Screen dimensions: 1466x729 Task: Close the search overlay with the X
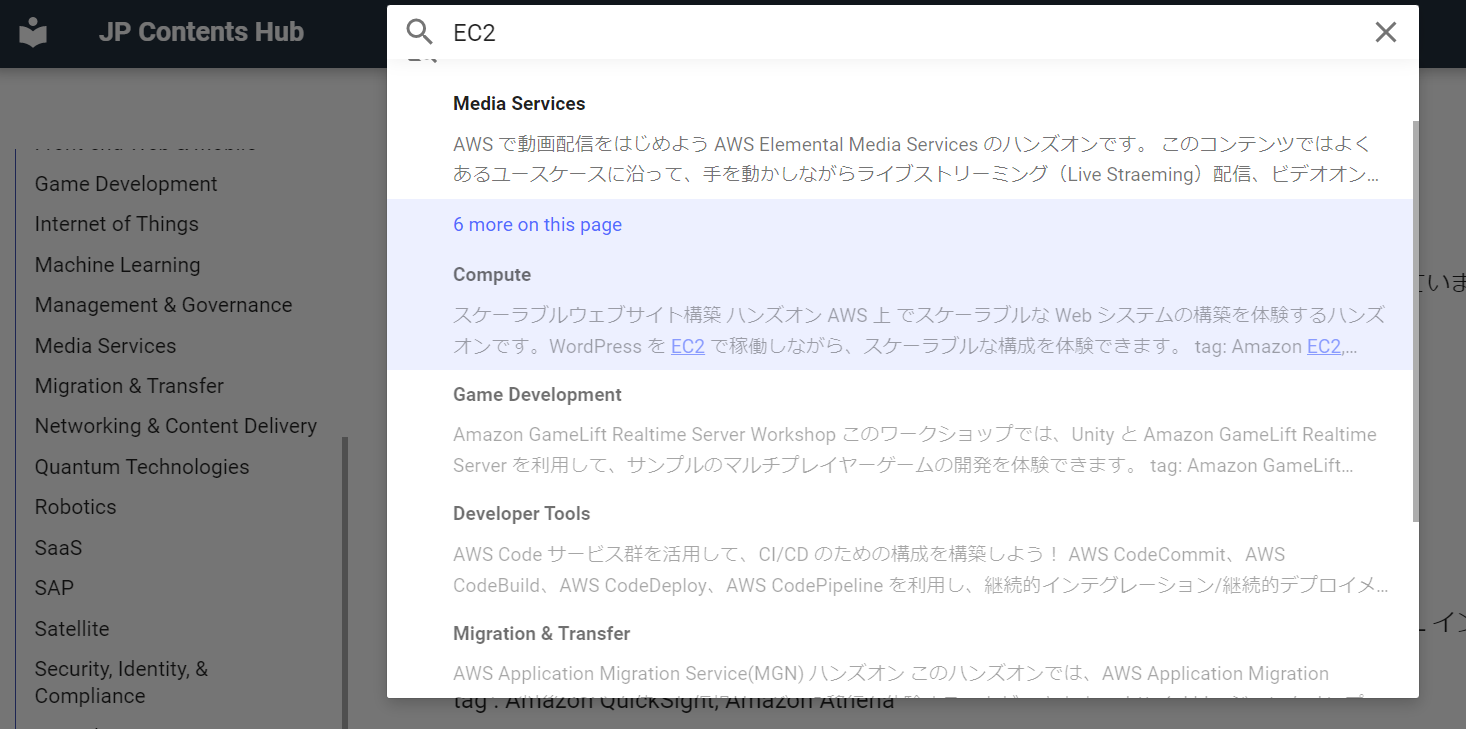click(1385, 32)
